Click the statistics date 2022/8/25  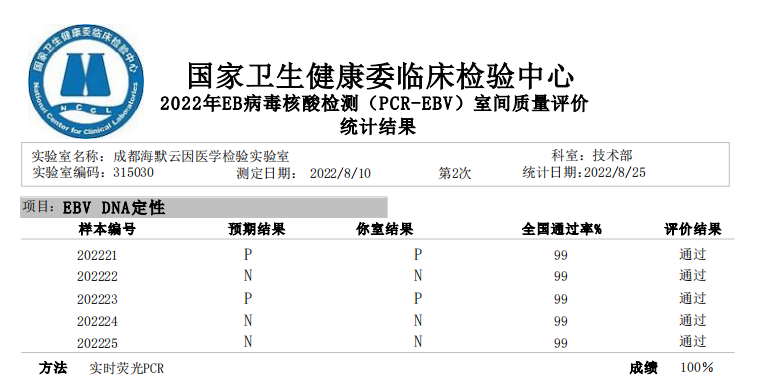point(615,173)
